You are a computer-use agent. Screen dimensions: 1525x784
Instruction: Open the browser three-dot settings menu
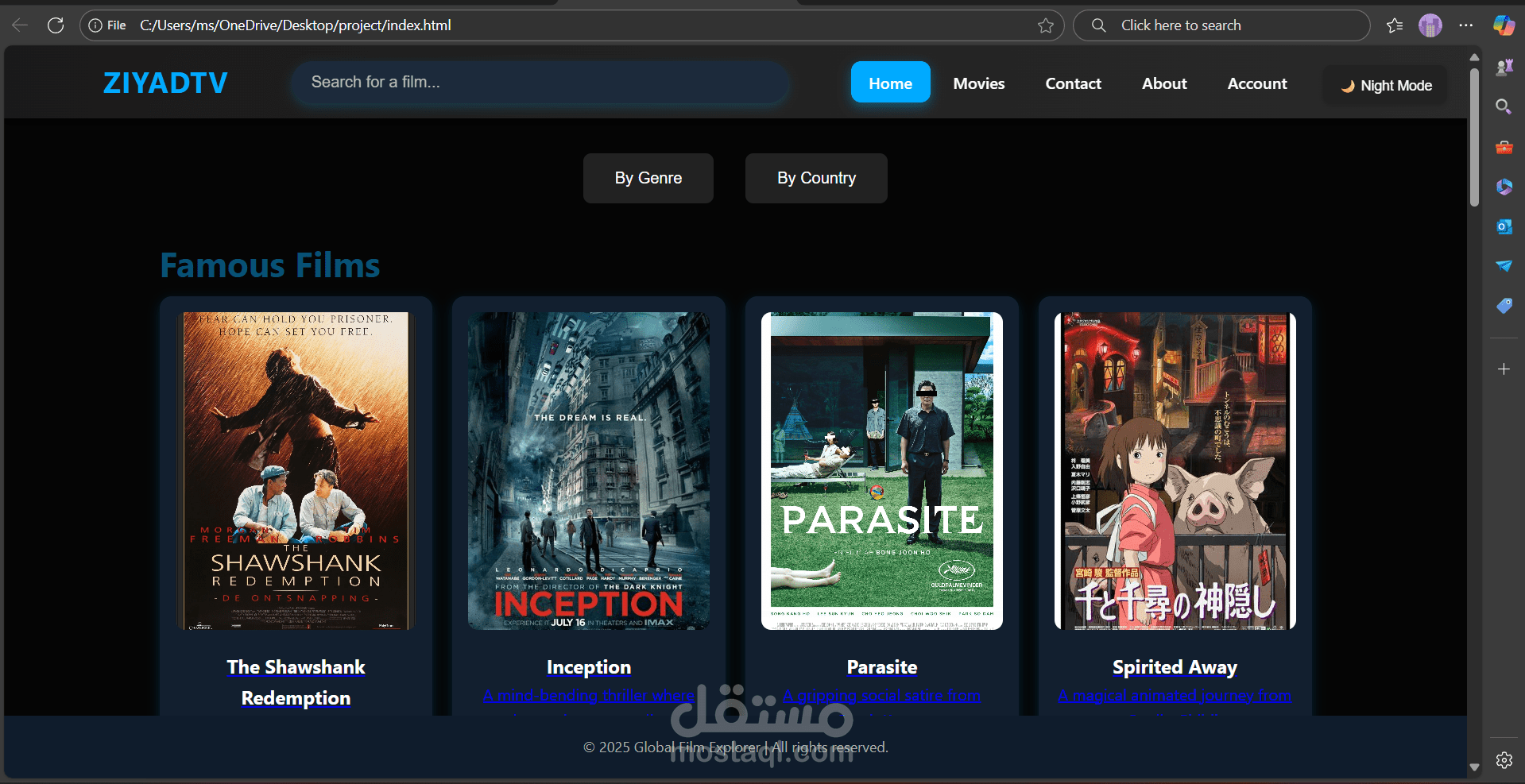(x=1466, y=25)
